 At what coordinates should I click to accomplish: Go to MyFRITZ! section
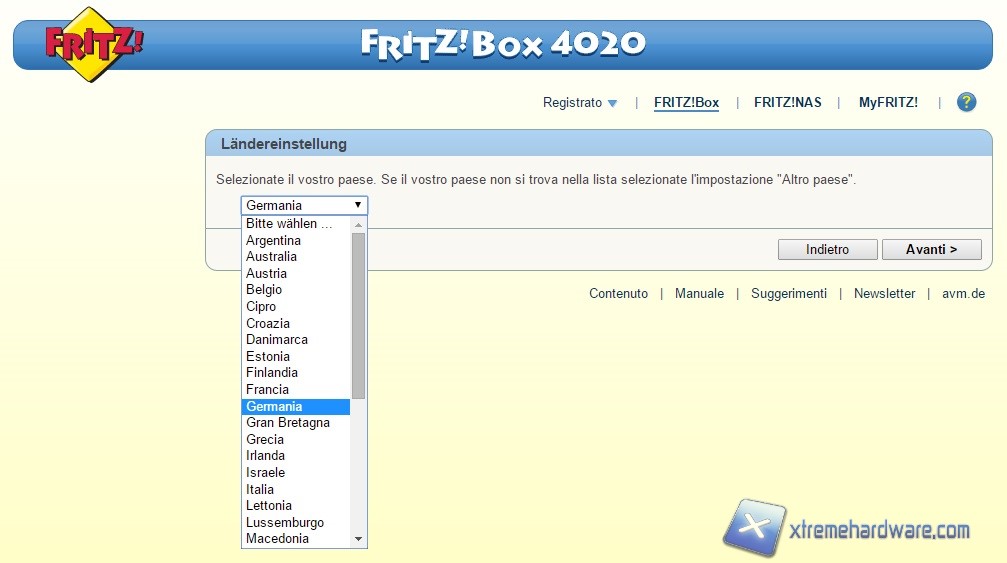(888, 102)
